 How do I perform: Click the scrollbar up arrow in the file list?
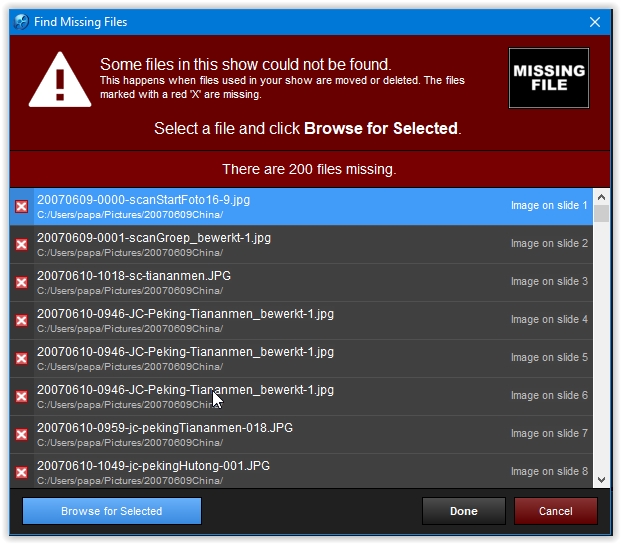601,197
